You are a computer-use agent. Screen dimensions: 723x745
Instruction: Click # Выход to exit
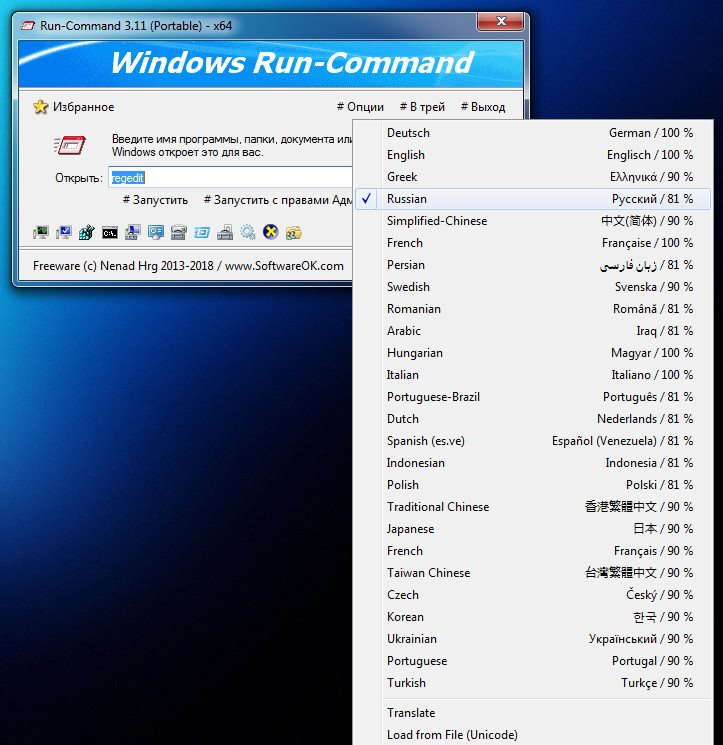tap(483, 107)
